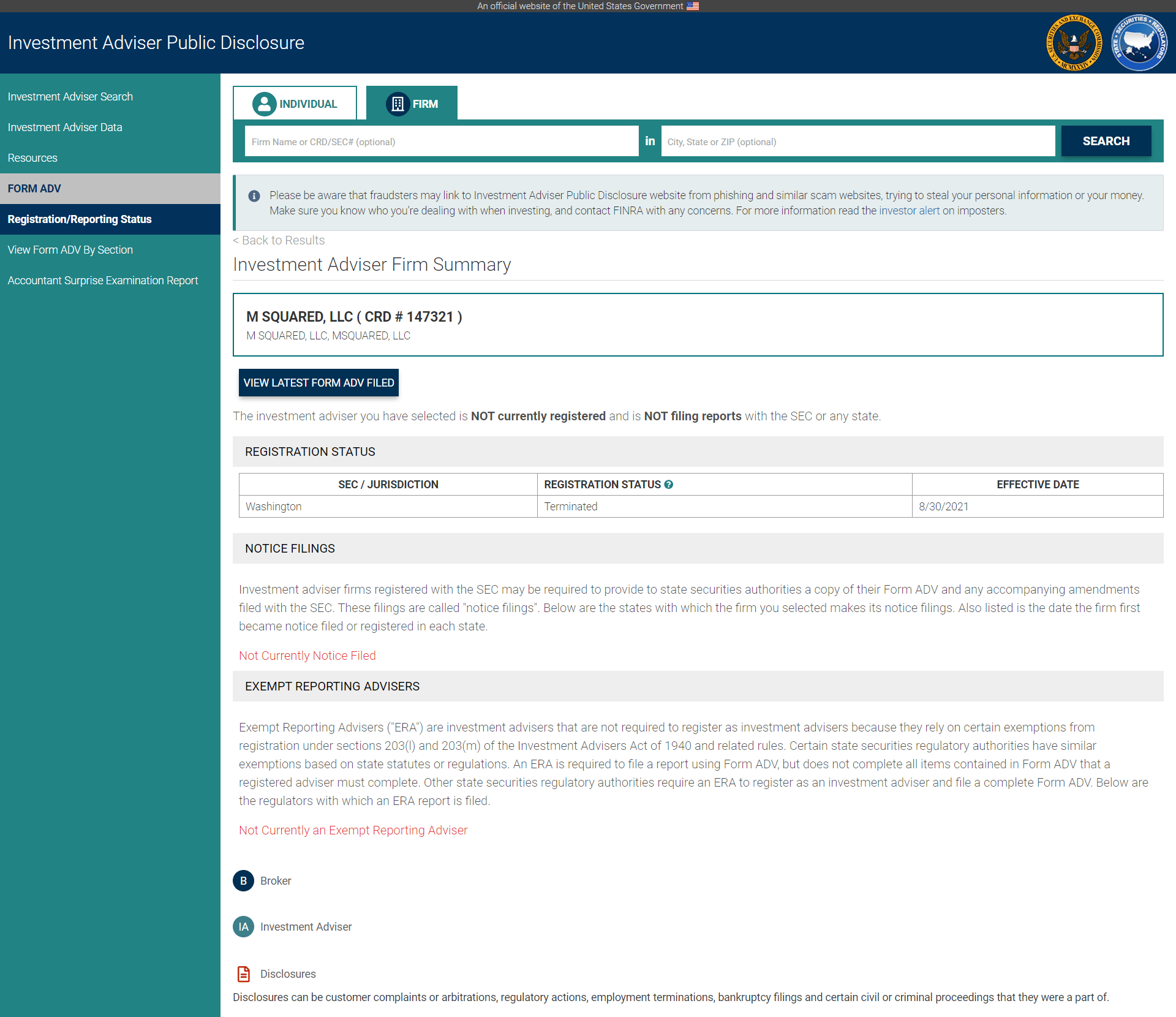Viewport: 1176px width, 1017px height.
Task: Go Back to Results
Action: tap(279, 241)
